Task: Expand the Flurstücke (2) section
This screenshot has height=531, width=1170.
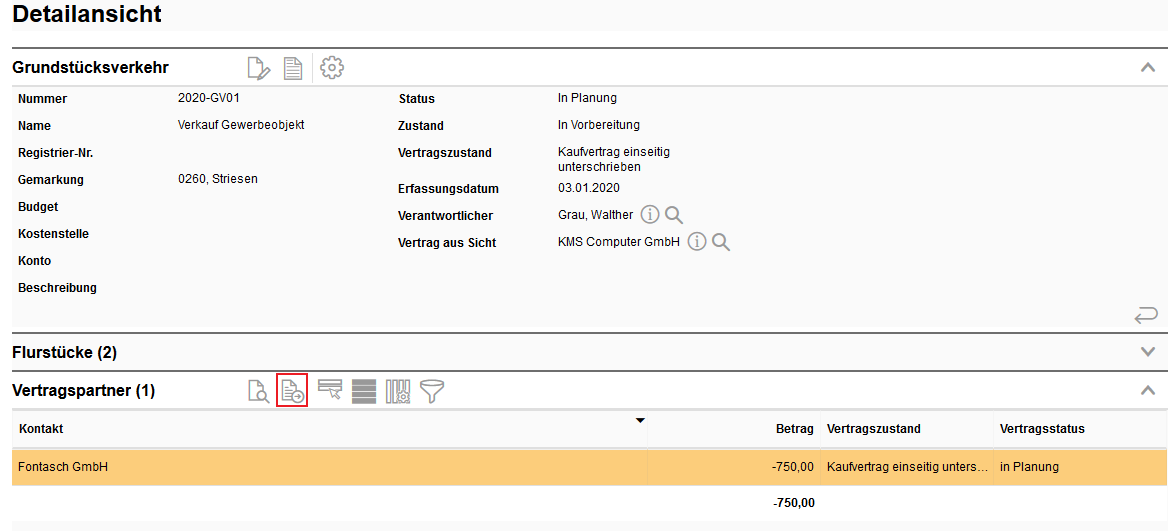Action: tap(1147, 352)
